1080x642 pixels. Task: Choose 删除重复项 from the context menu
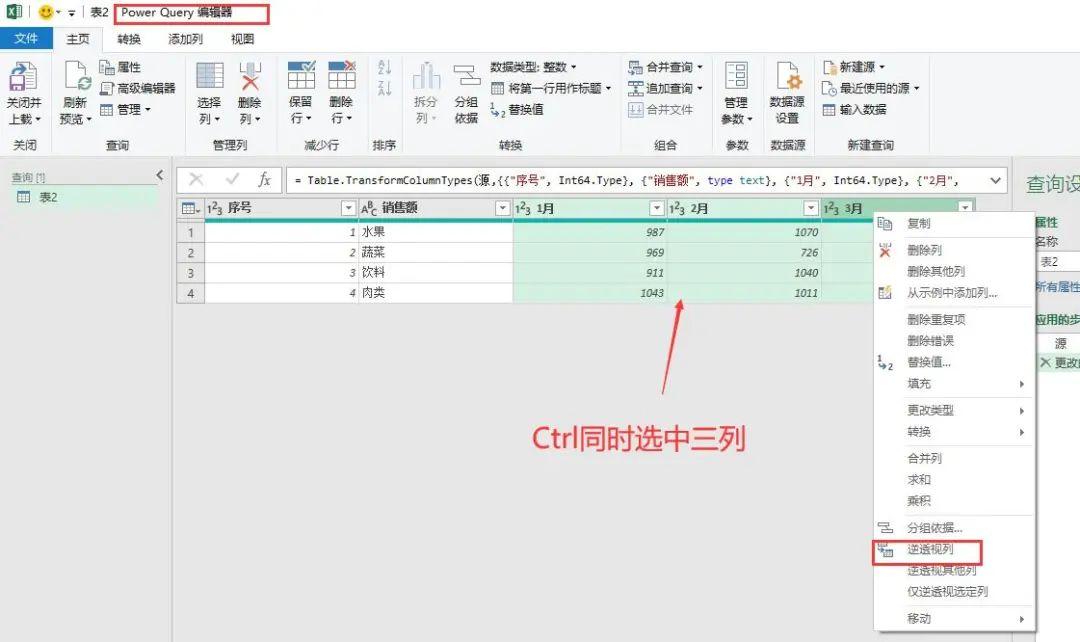point(936,320)
